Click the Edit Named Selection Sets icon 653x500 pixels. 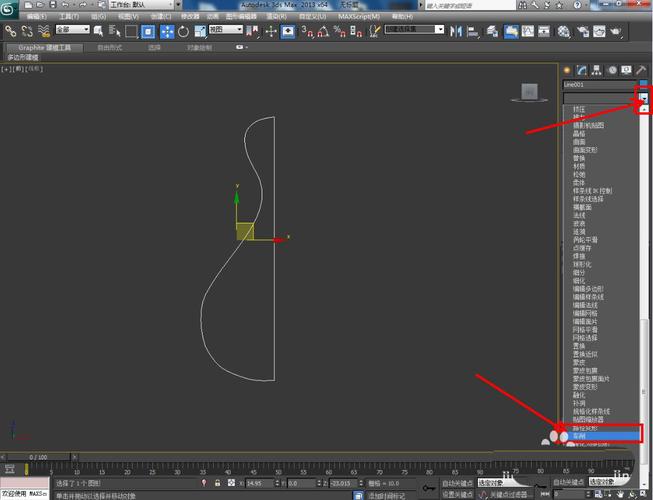coord(375,32)
